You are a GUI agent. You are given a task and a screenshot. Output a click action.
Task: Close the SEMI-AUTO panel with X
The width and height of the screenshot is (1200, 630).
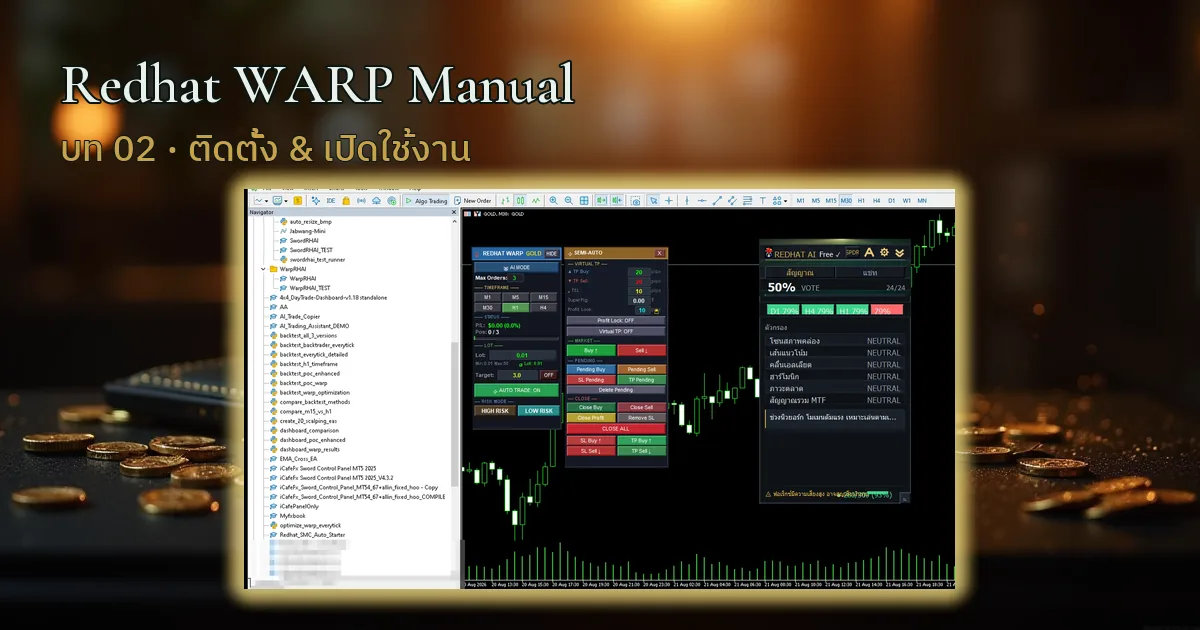[660, 253]
